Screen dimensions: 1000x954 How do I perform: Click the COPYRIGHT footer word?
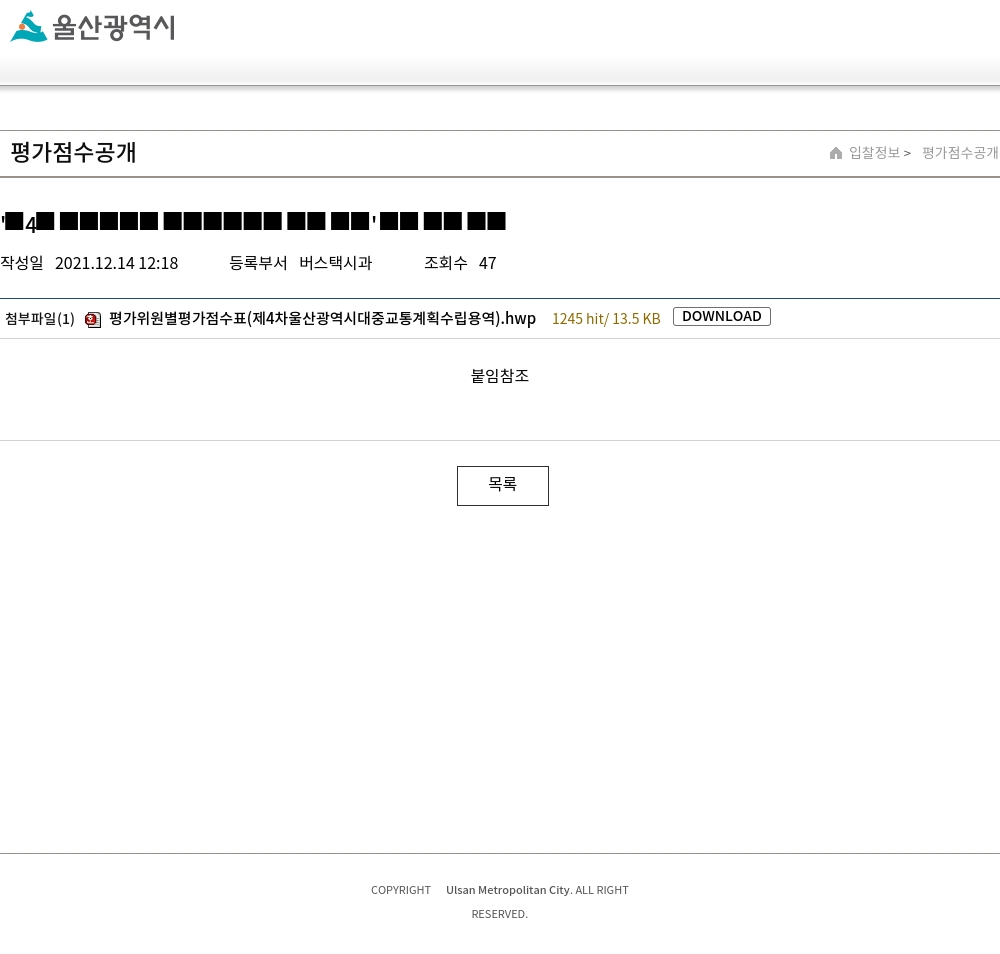[x=401, y=890]
